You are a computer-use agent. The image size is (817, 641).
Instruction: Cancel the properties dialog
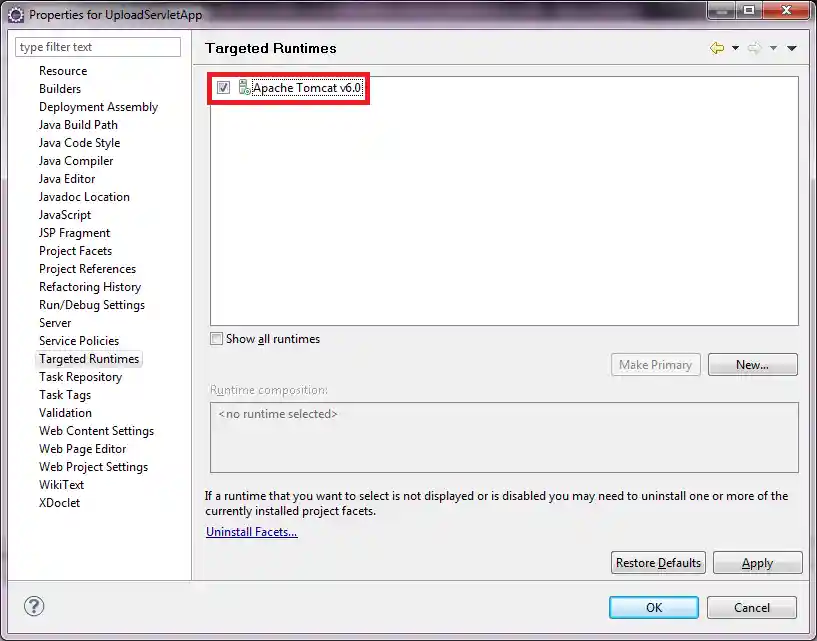click(x=751, y=607)
